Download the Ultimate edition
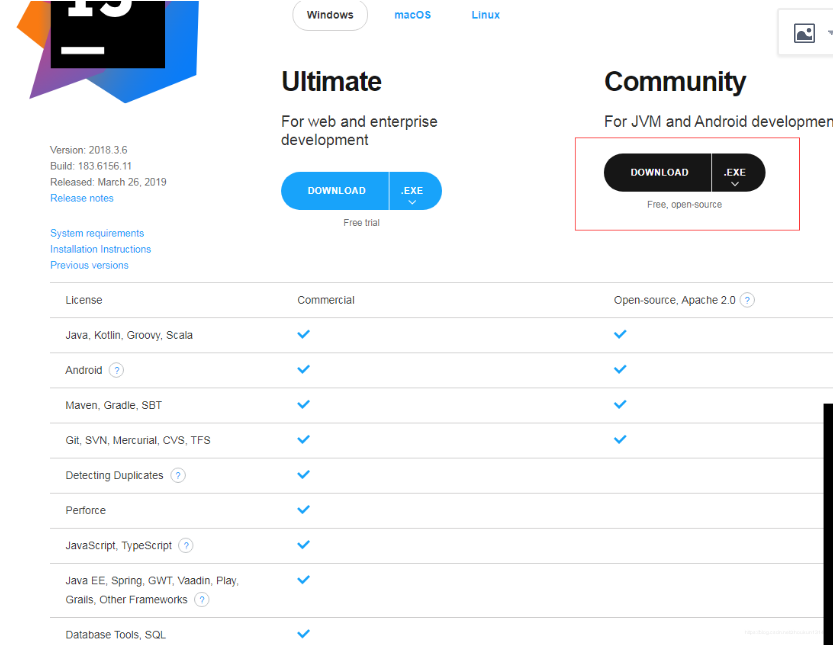Viewport: 833px width, 645px height. point(335,191)
